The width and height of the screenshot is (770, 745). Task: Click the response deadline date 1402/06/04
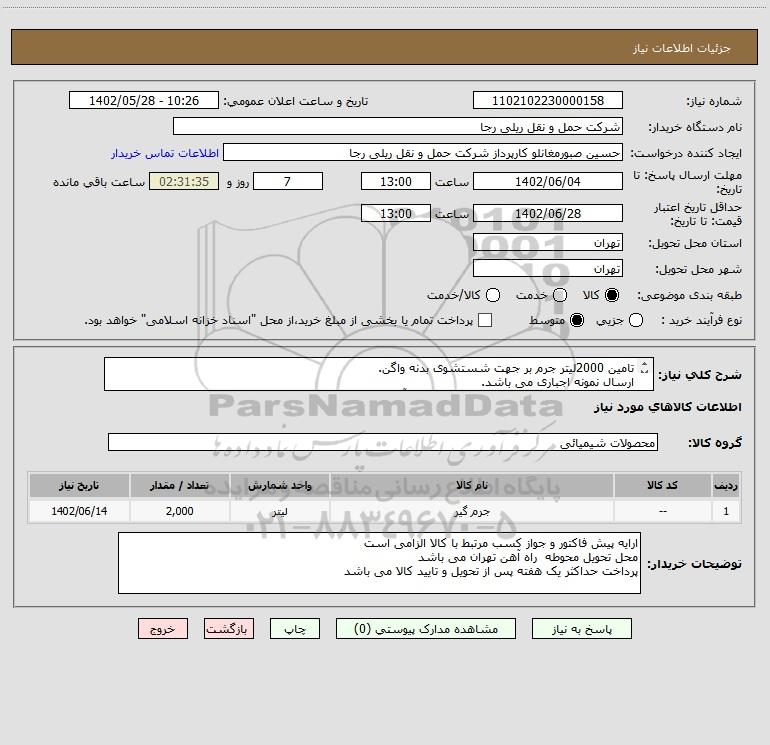click(x=548, y=181)
